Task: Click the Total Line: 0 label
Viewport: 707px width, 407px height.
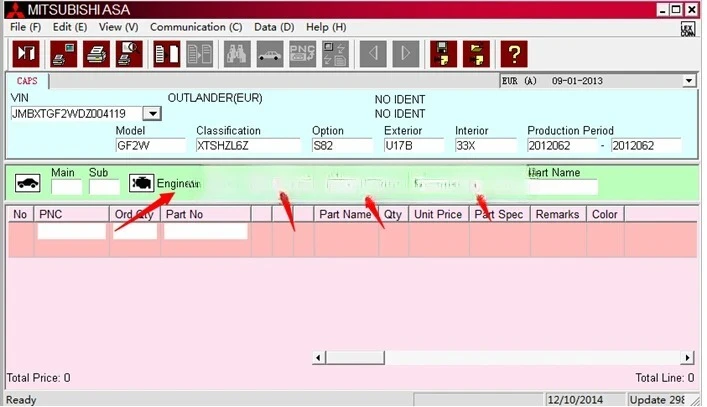Action: point(665,378)
